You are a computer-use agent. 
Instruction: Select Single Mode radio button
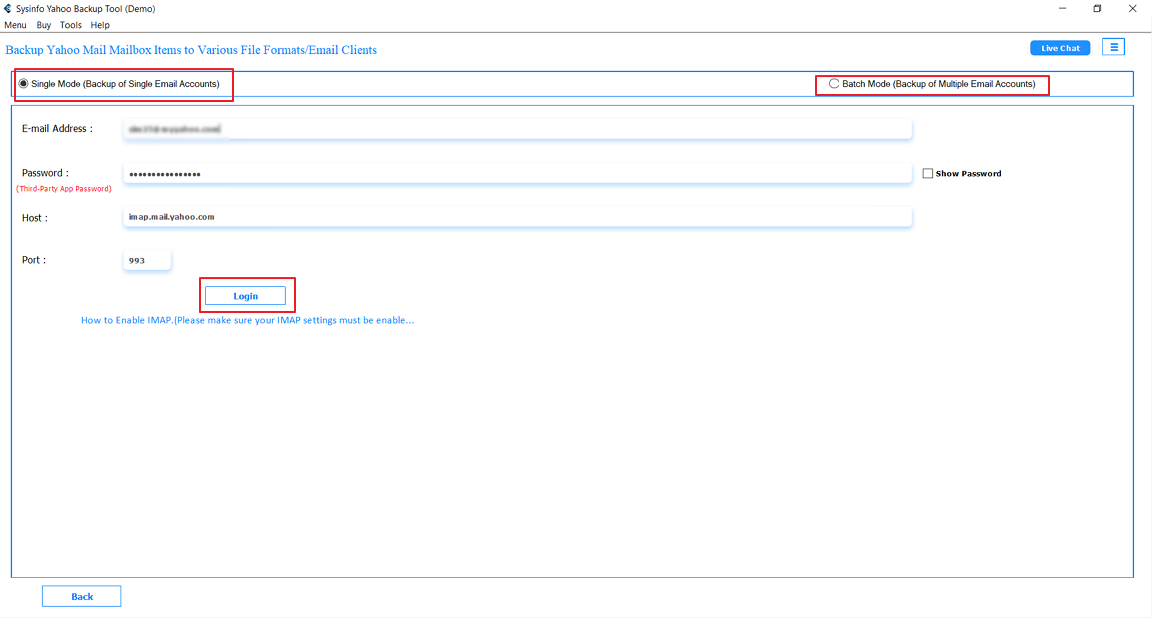pyautogui.click(x=24, y=84)
